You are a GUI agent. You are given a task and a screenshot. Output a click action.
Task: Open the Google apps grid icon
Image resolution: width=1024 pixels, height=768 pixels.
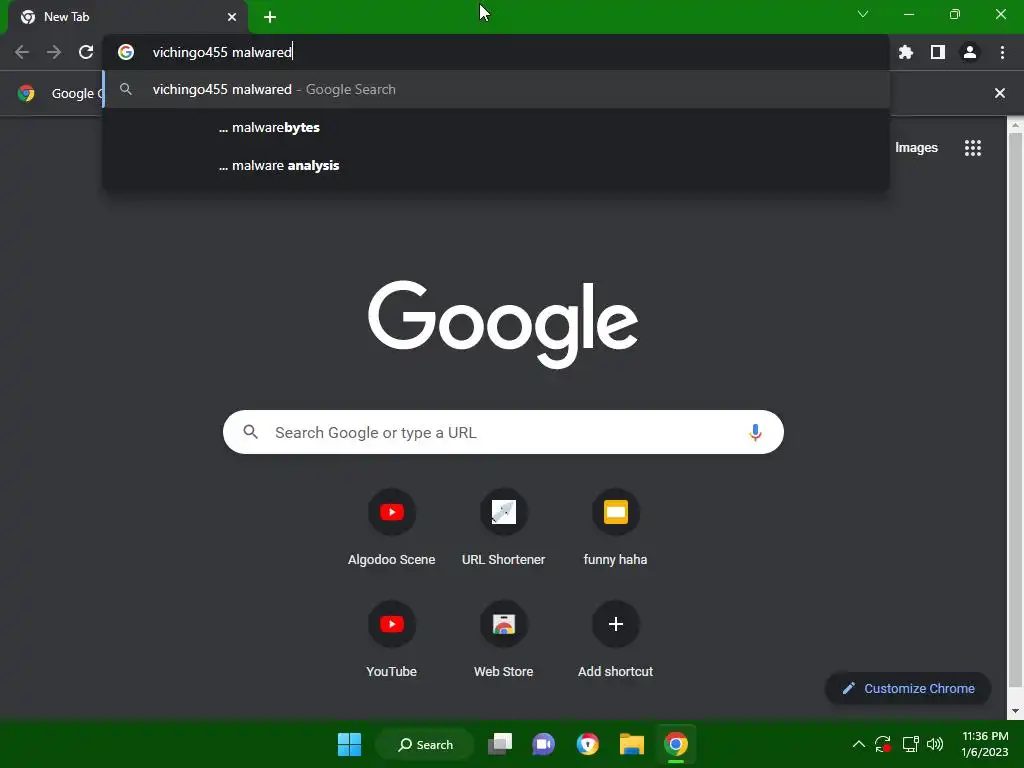click(972, 148)
